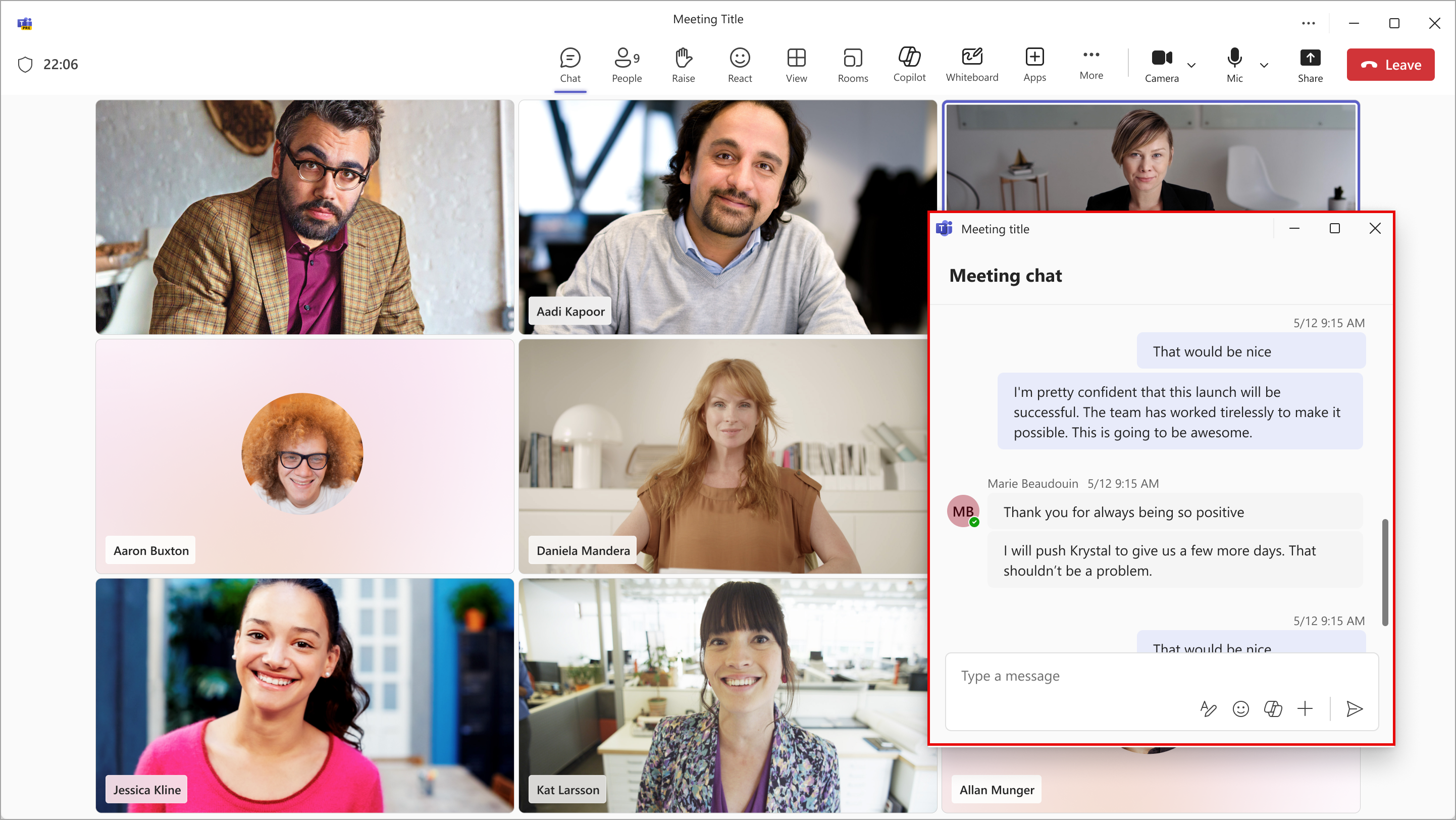Expand More options menu

tap(1089, 64)
